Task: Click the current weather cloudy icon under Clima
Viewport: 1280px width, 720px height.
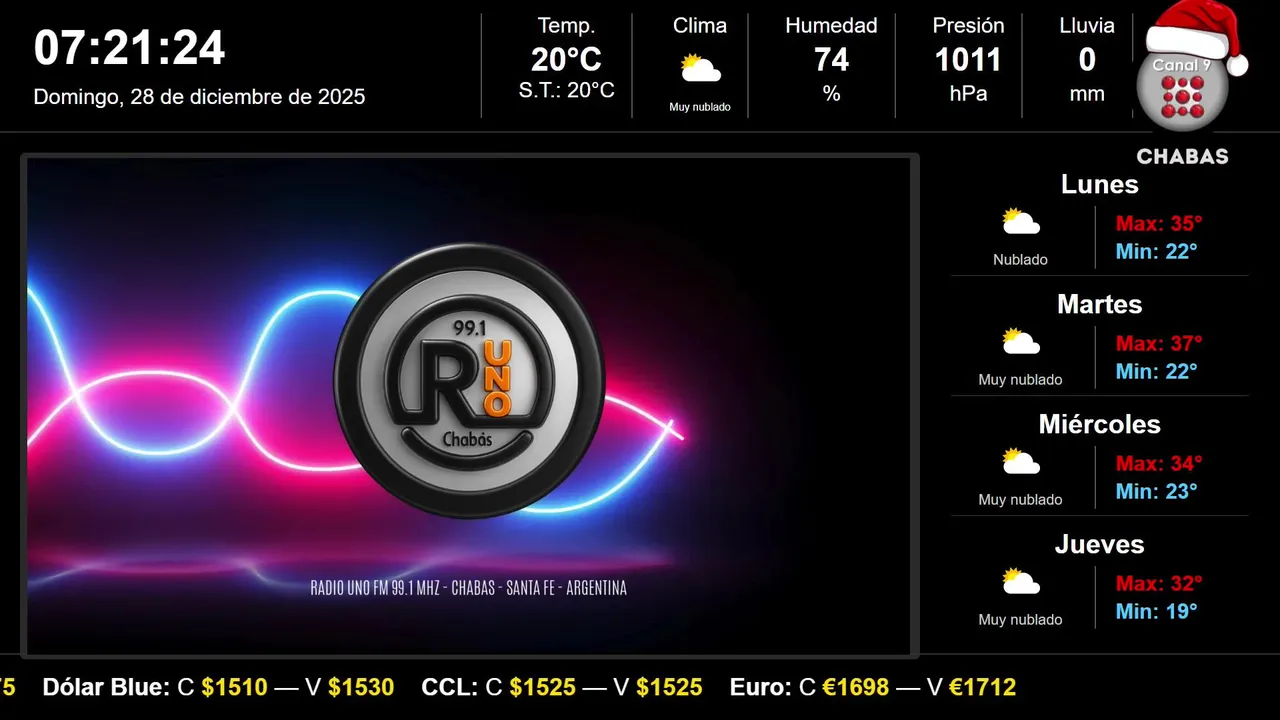Action: click(x=700, y=69)
